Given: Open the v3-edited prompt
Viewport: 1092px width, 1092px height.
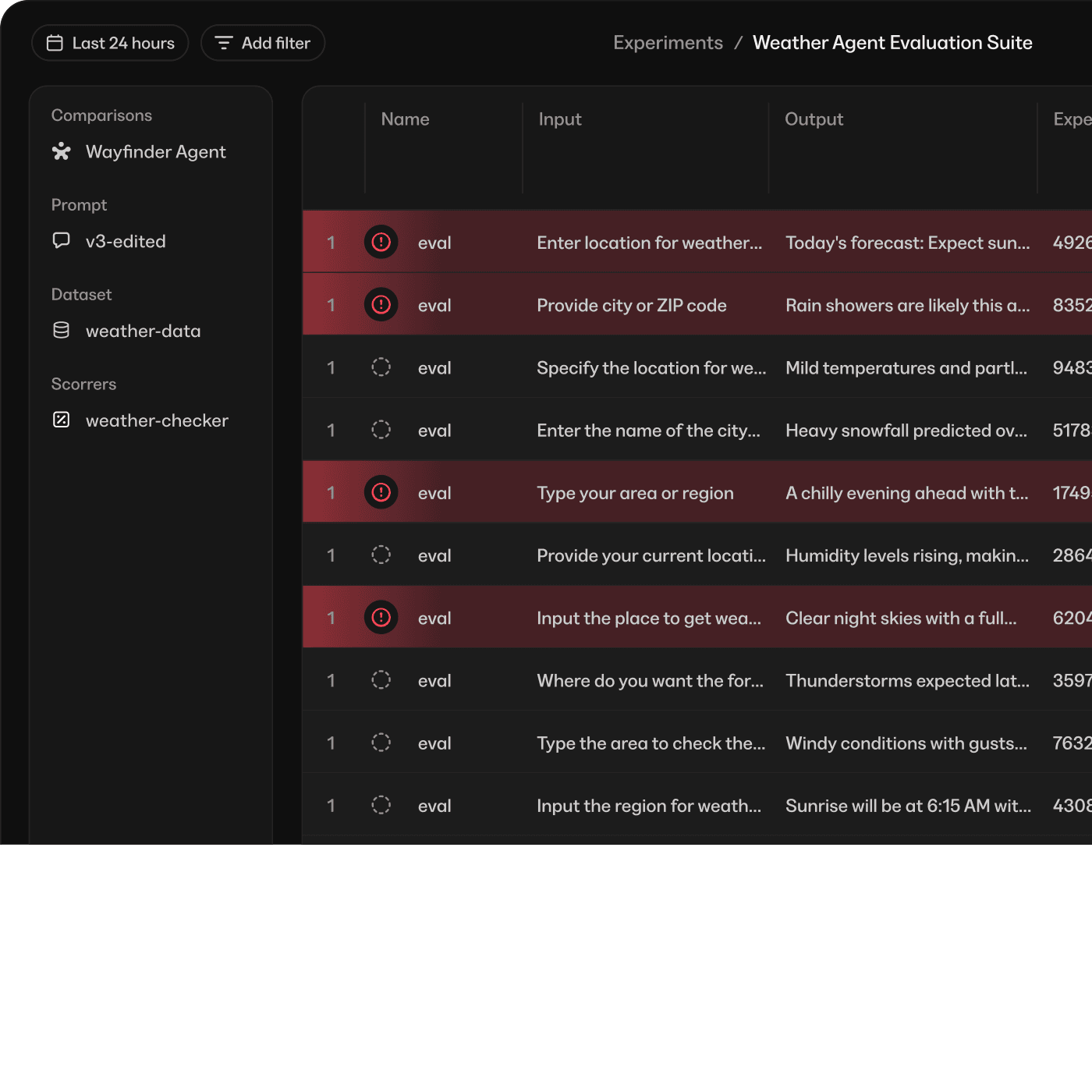Looking at the screenshot, I should pyautogui.click(x=109, y=242).
